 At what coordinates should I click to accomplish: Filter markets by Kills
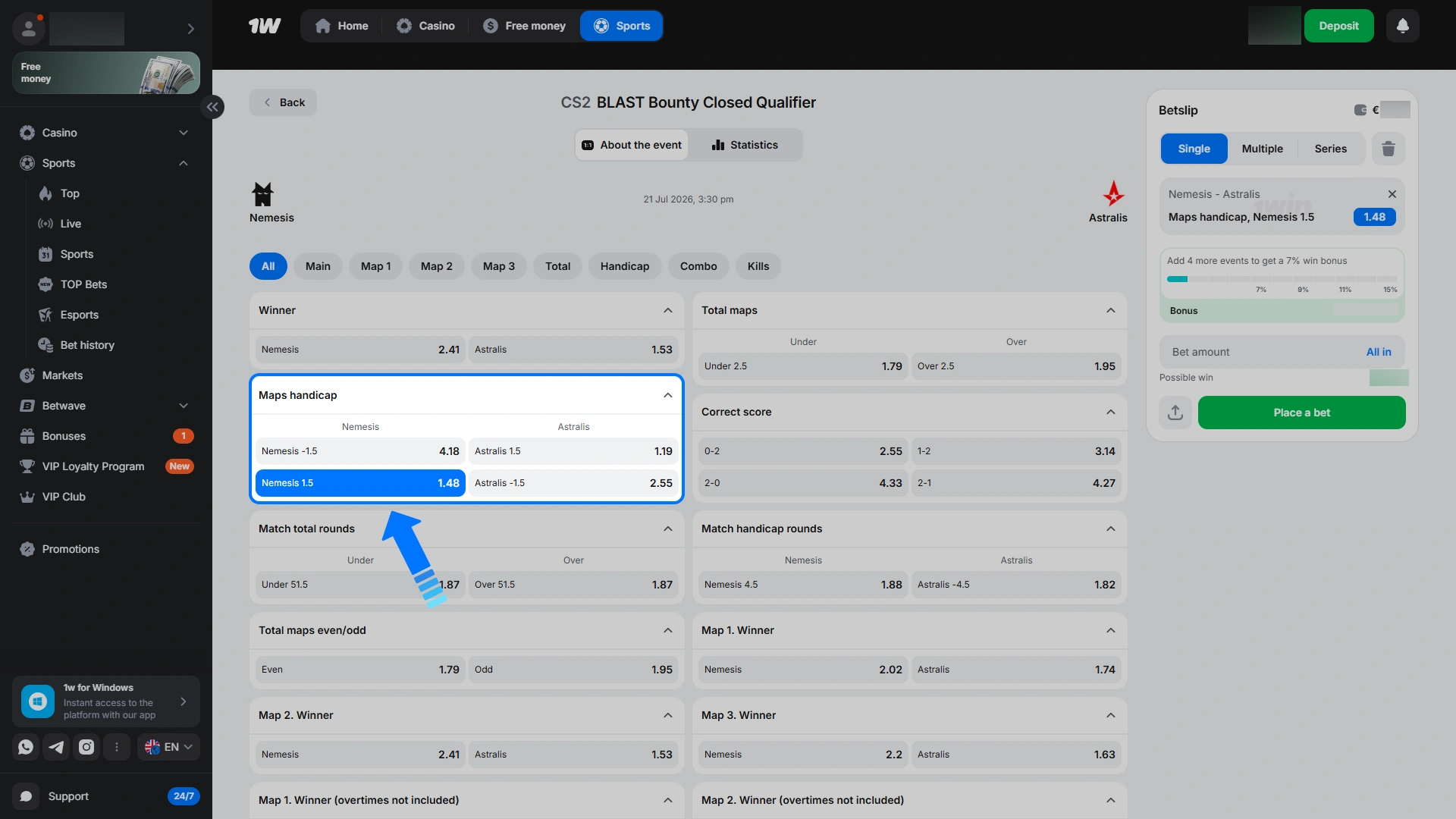click(758, 266)
